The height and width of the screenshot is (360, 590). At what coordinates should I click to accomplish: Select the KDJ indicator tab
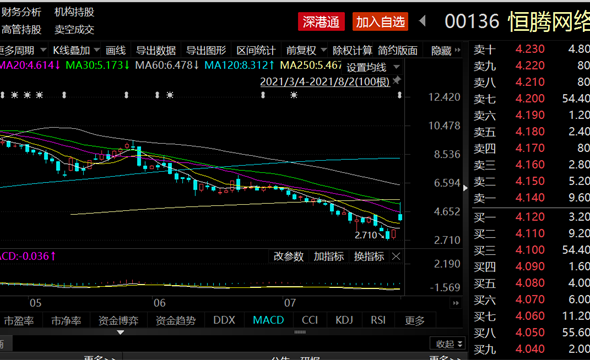coord(344,320)
